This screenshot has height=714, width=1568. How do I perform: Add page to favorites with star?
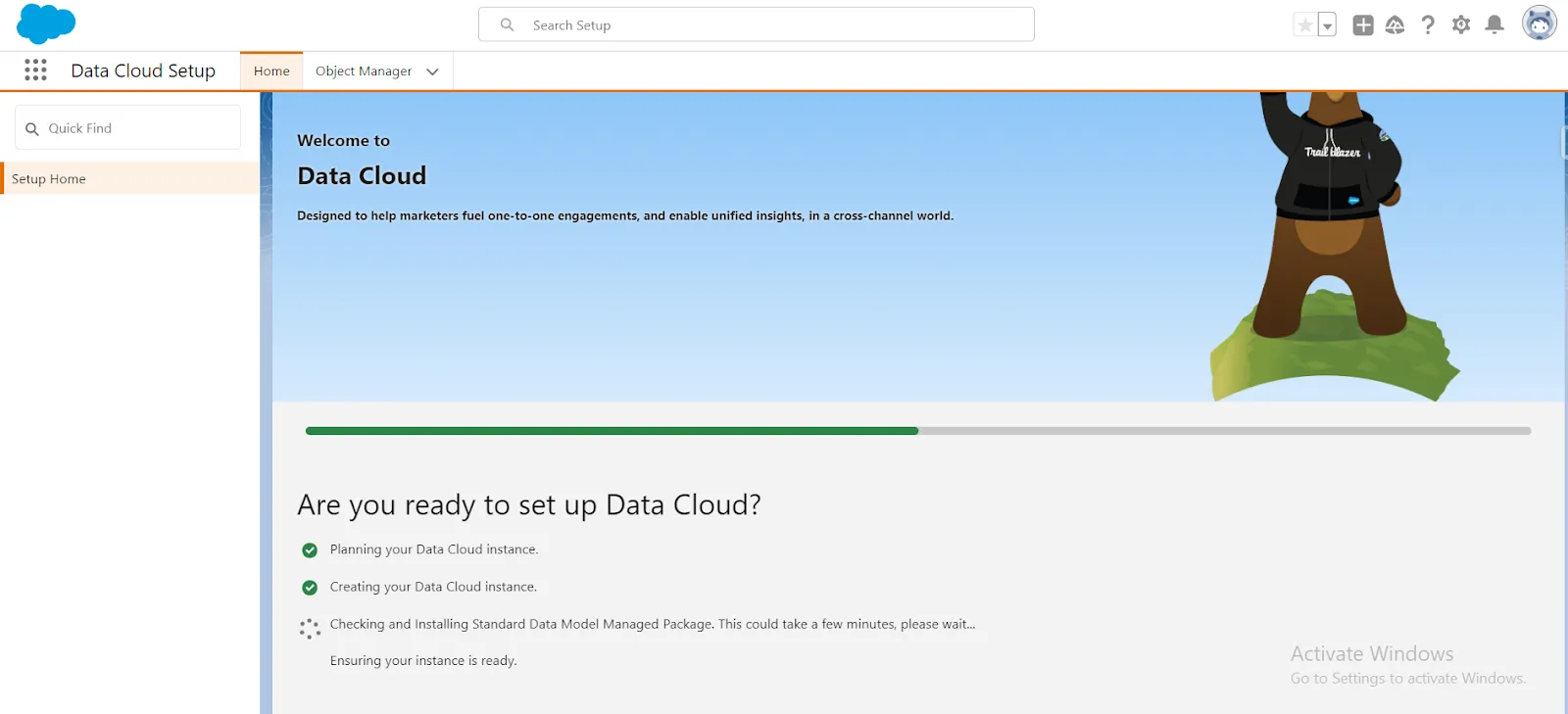[1304, 25]
